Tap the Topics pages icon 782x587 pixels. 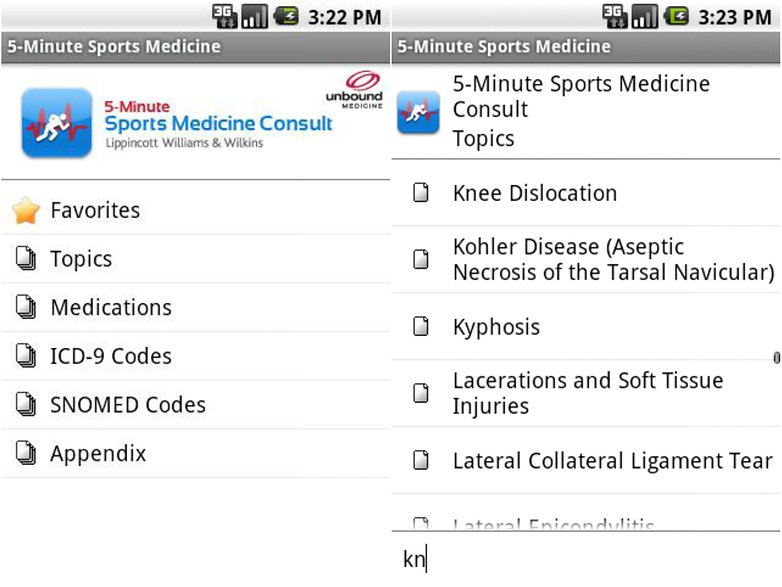point(25,258)
